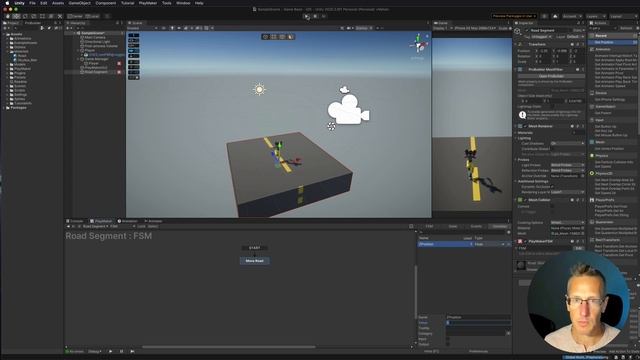Image resolution: width=640 pixels, height=360 pixels.
Task: Click the PlayMaker footer play button
Action: pyautogui.click(x=111, y=351)
